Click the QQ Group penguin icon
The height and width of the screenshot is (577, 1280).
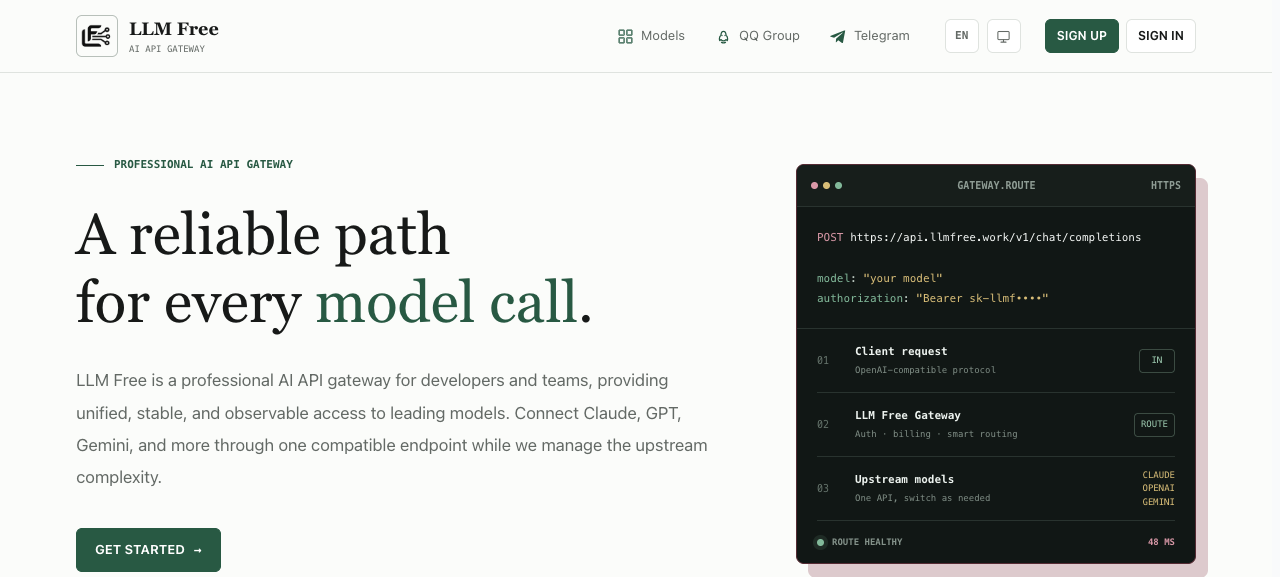[x=723, y=36]
